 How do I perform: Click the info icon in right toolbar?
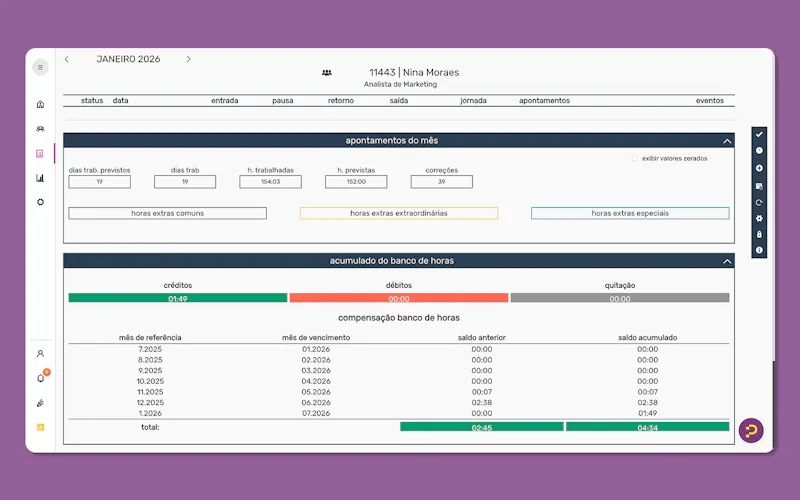(x=759, y=250)
